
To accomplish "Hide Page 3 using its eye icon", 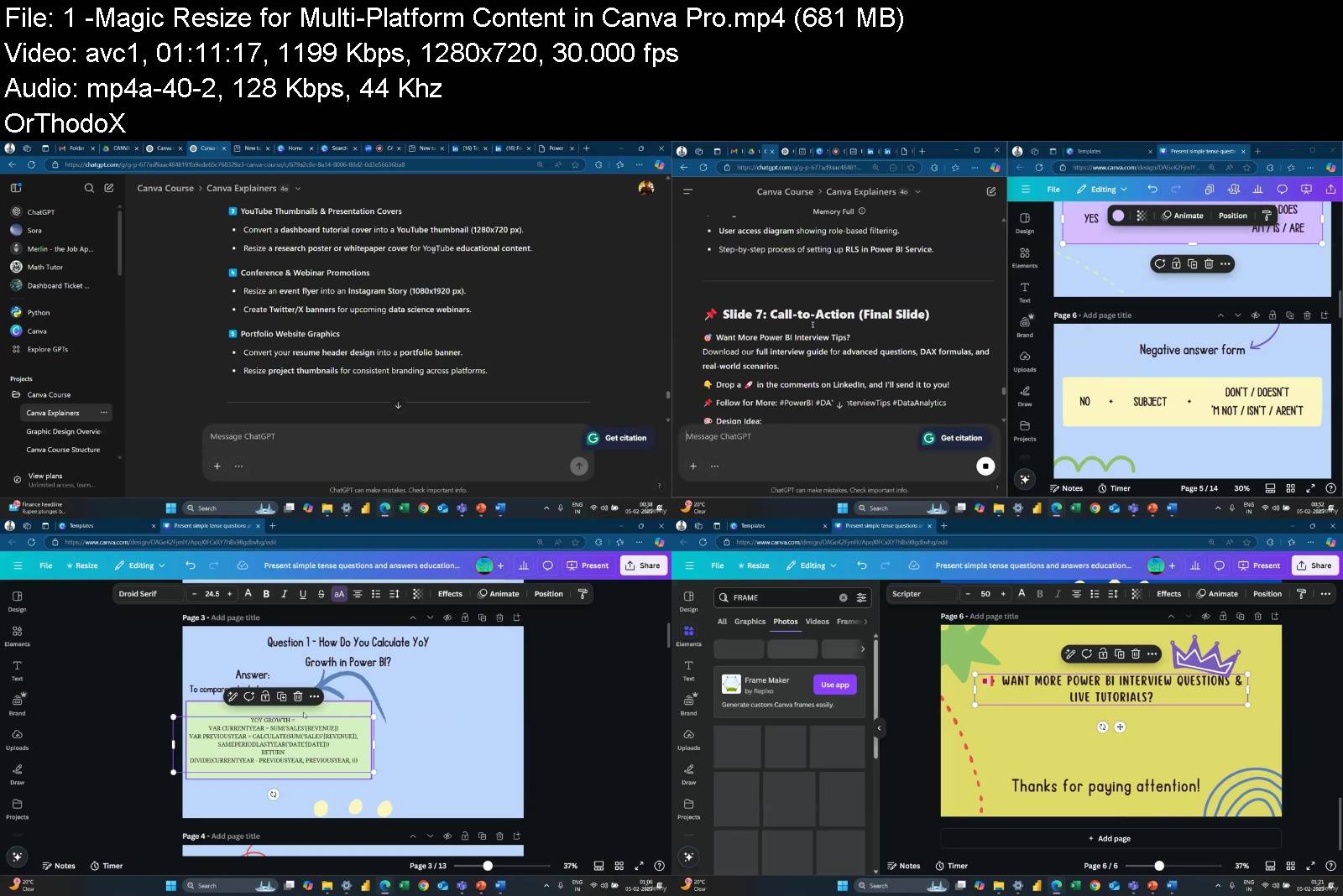I will pyautogui.click(x=447, y=617).
